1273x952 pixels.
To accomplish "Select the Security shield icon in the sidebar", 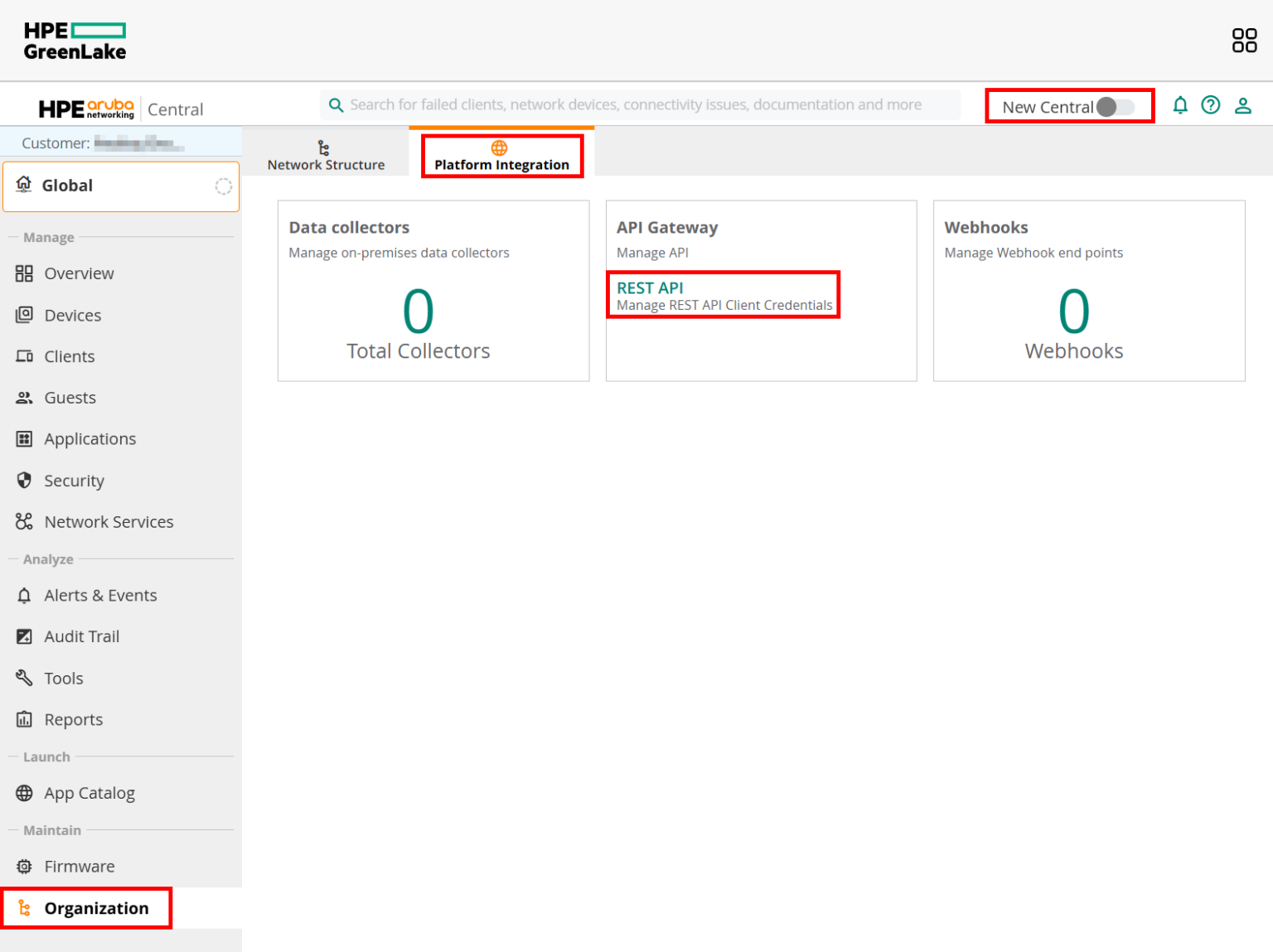I will pyautogui.click(x=24, y=481).
